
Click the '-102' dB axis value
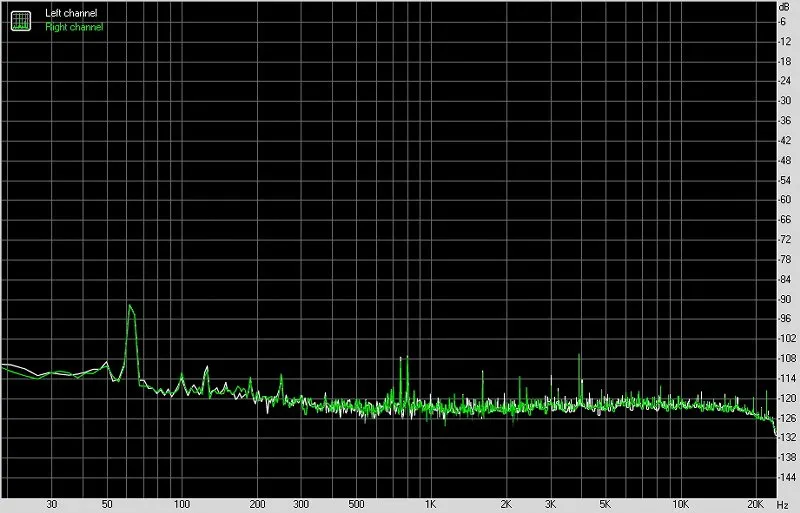pyautogui.click(x=787, y=339)
